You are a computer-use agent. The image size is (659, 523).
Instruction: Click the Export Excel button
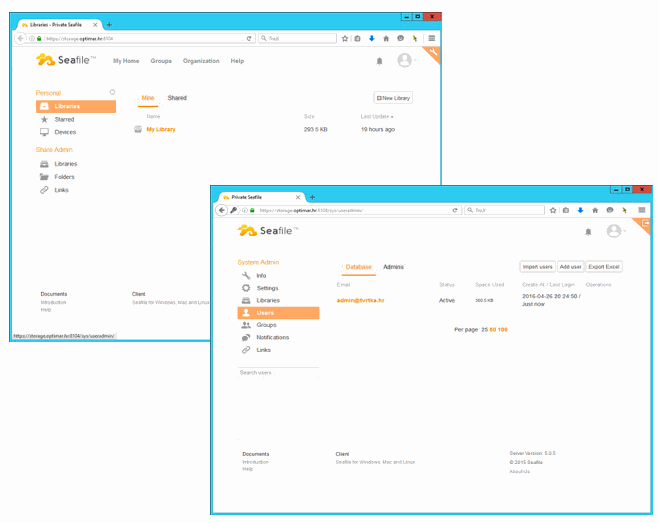[x=604, y=267]
